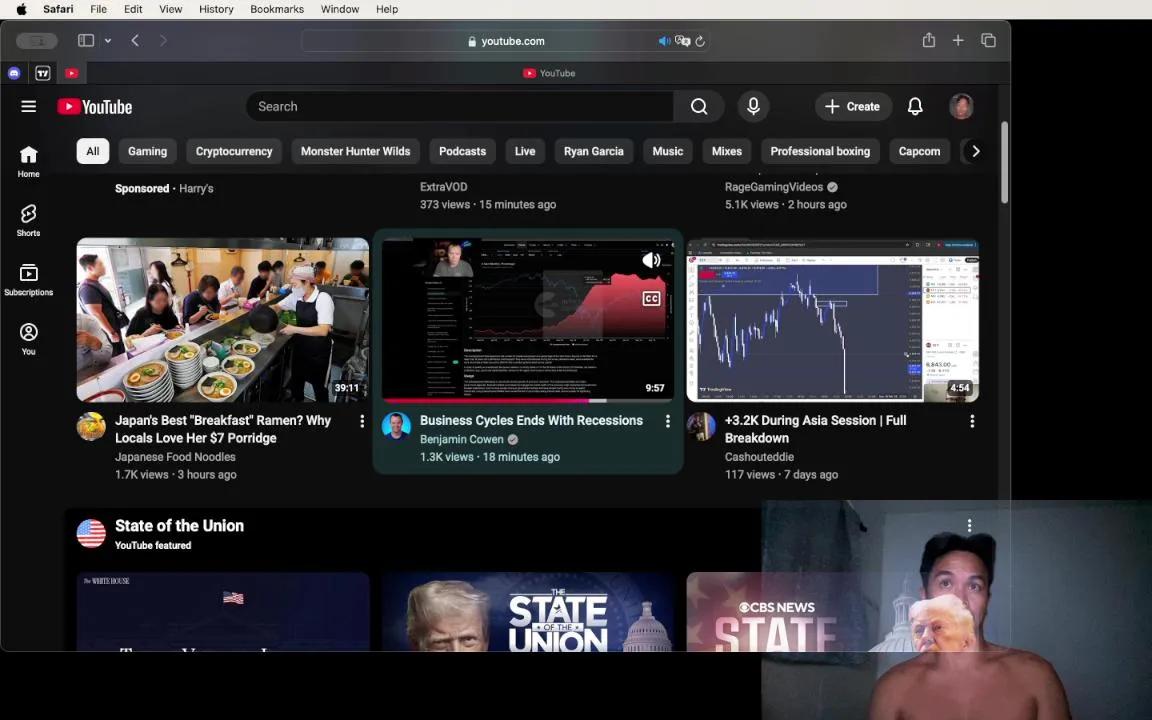This screenshot has height=720, width=1152.
Task: Select the Gaming filter chip
Action: pyautogui.click(x=148, y=151)
